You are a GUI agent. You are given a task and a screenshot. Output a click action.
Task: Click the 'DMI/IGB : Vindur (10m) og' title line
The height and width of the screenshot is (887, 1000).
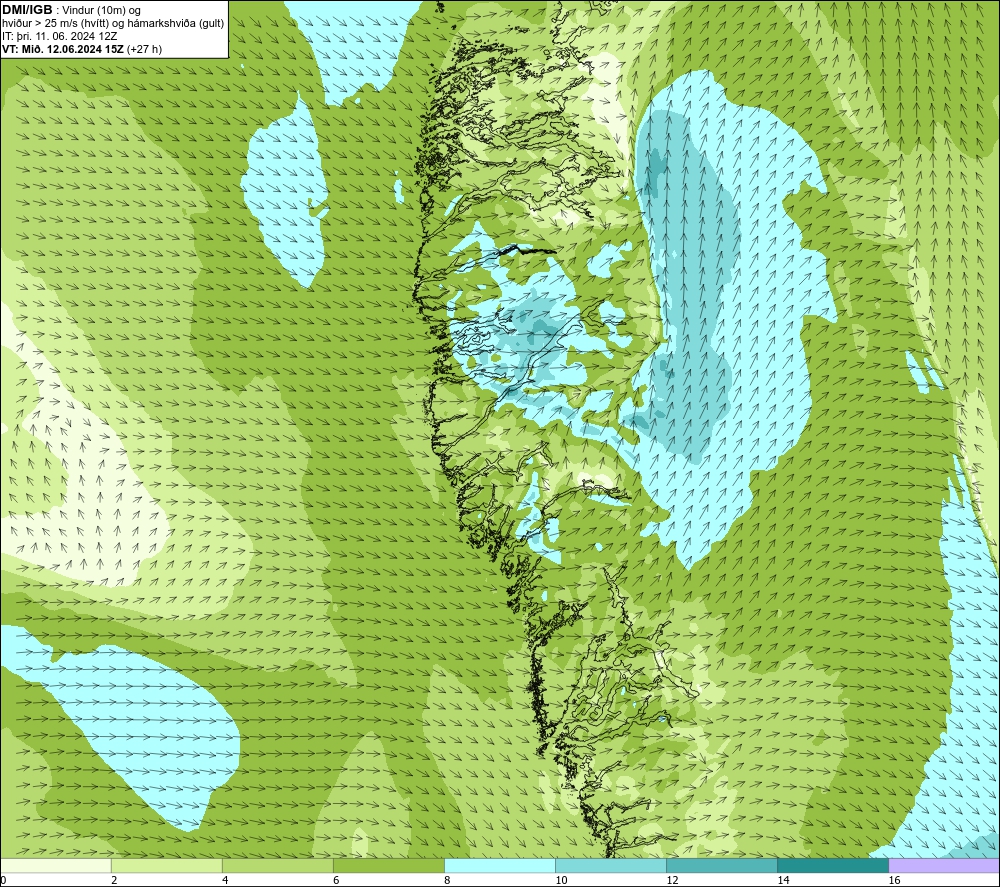(72, 10)
